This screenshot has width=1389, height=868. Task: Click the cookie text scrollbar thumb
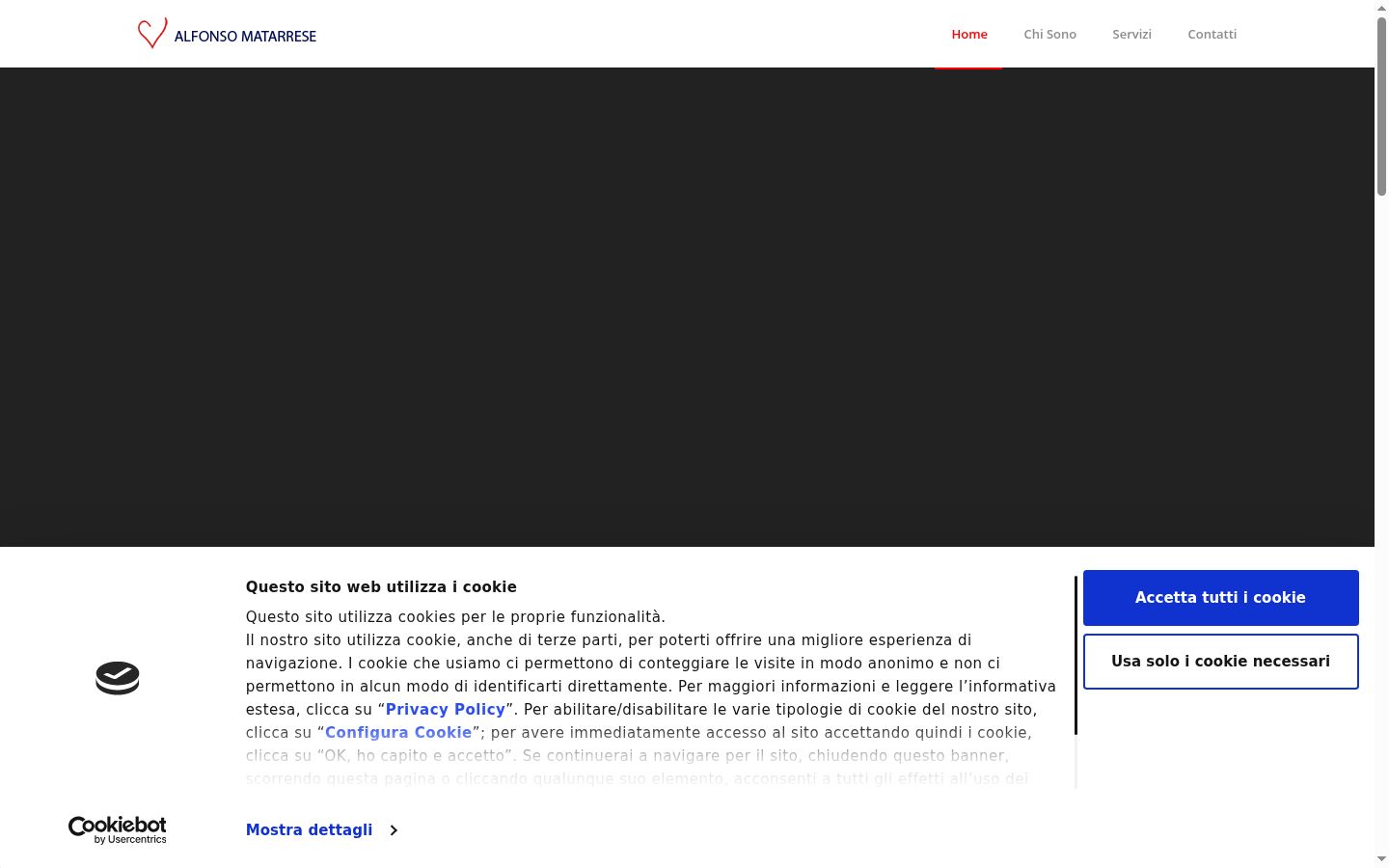click(x=1076, y=656)
